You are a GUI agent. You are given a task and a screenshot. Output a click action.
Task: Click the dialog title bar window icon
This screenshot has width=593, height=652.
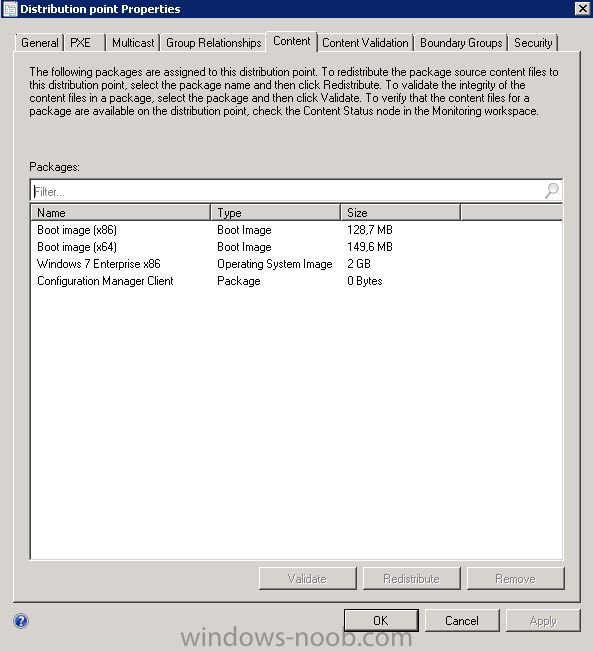(x=10, y=9)
